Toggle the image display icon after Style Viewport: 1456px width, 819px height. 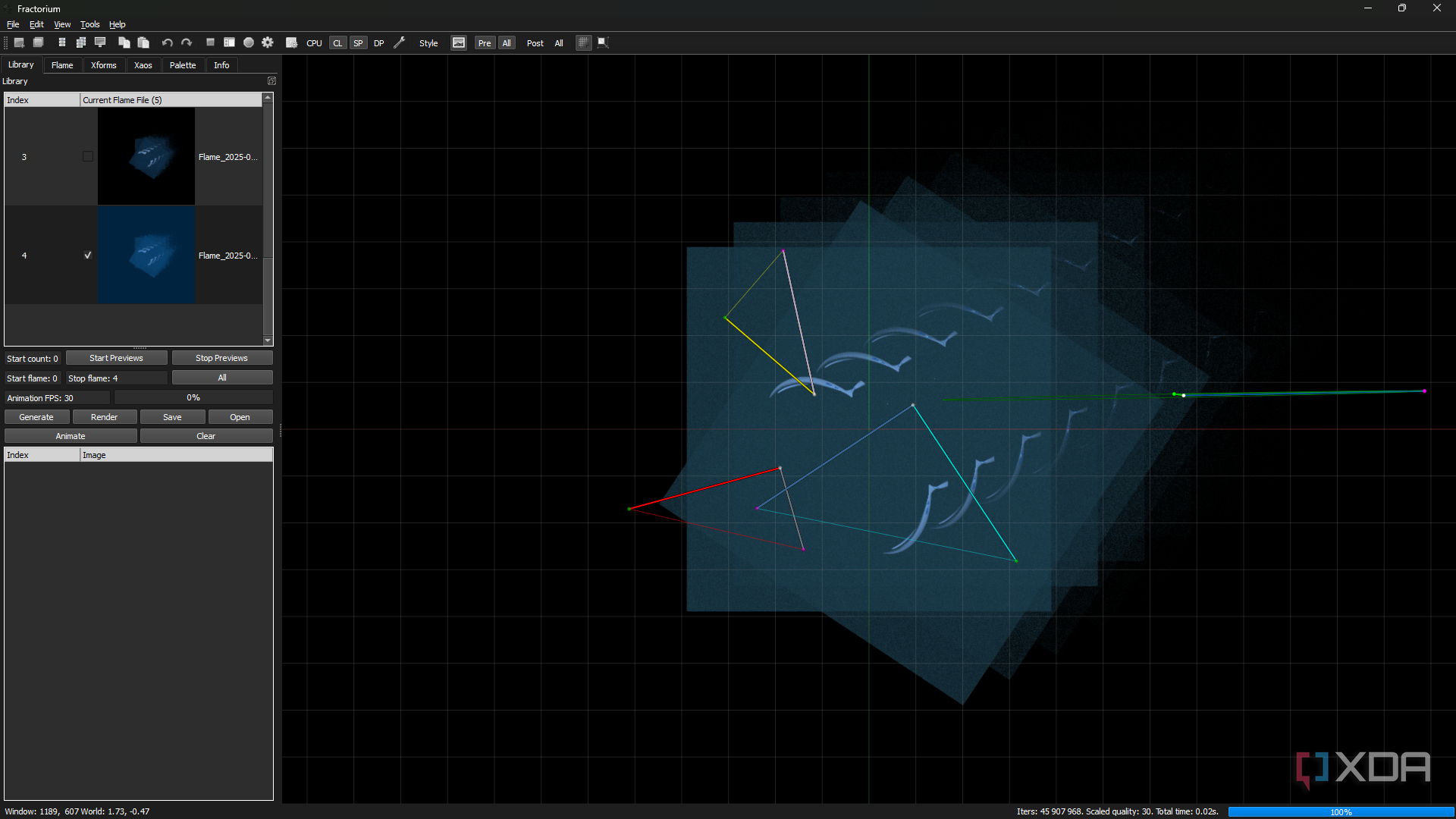point(459,43)
